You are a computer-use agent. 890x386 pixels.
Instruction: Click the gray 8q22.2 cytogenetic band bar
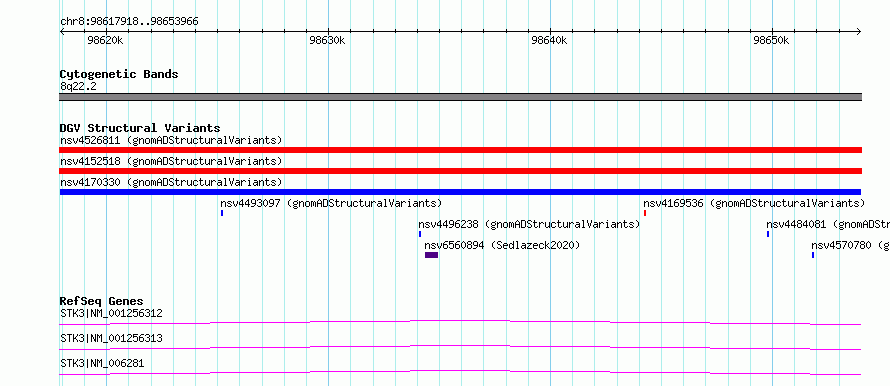pyautogui.click(x=460, y=97)
